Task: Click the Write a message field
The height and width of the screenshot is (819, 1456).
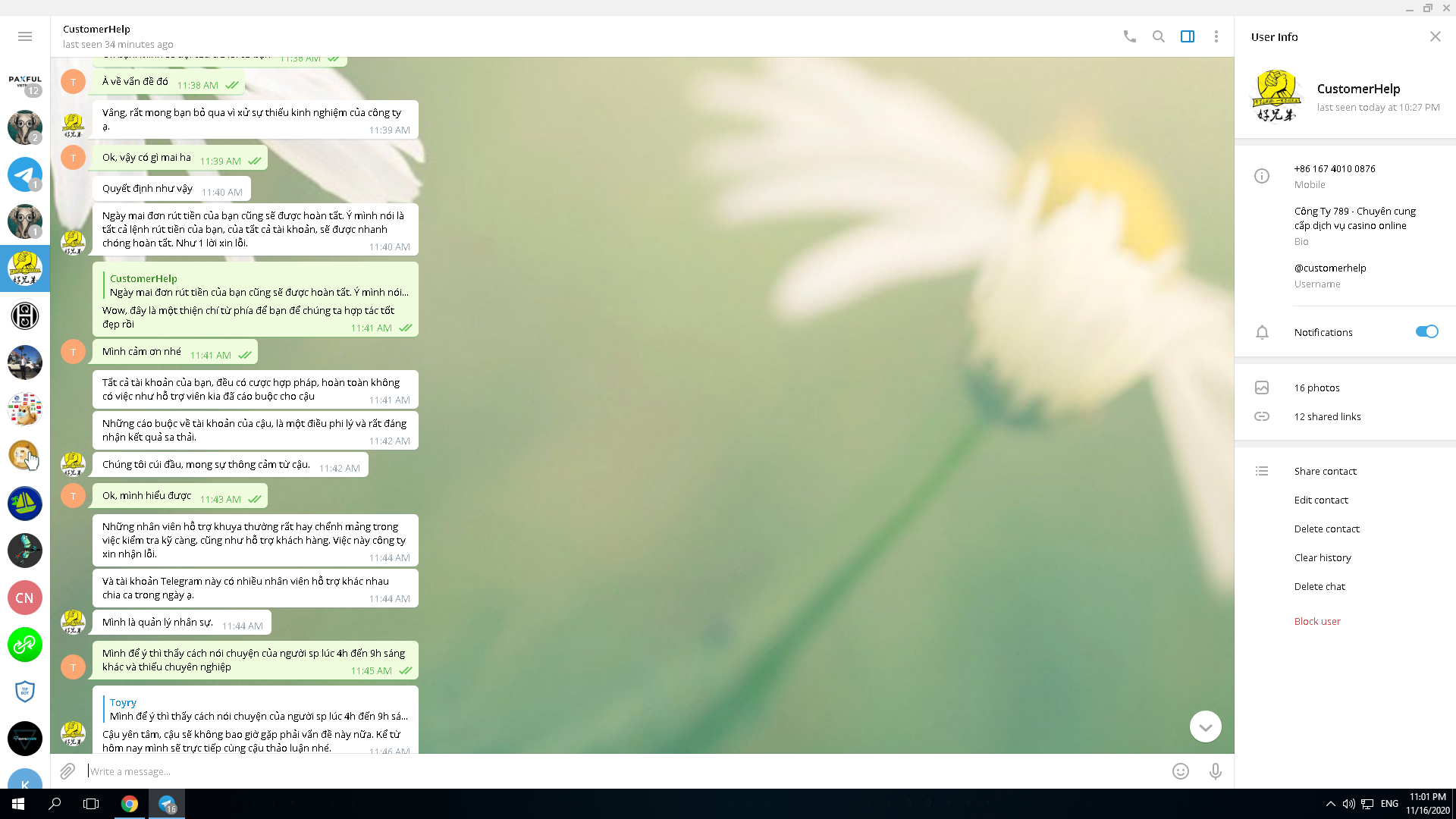Action: coord(607,771)
